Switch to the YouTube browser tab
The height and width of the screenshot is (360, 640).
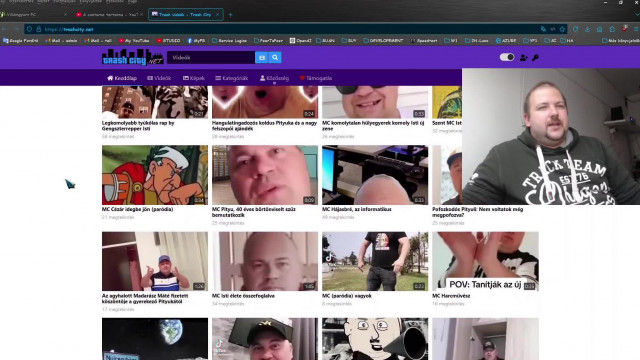[109, 15]
